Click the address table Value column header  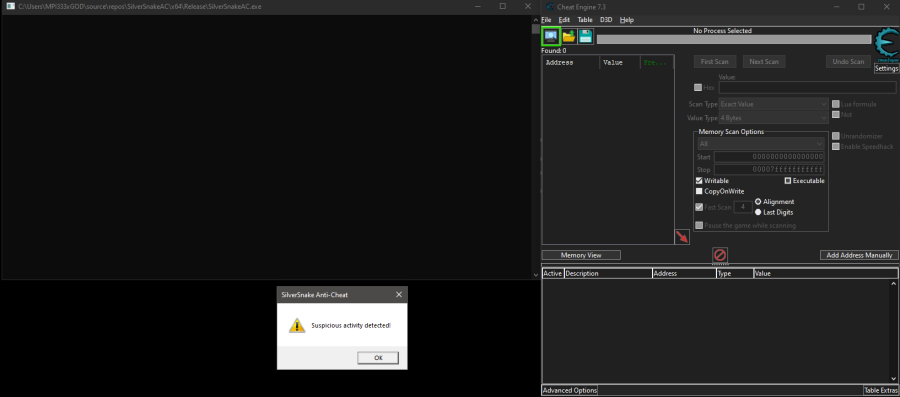click(825, 274)
